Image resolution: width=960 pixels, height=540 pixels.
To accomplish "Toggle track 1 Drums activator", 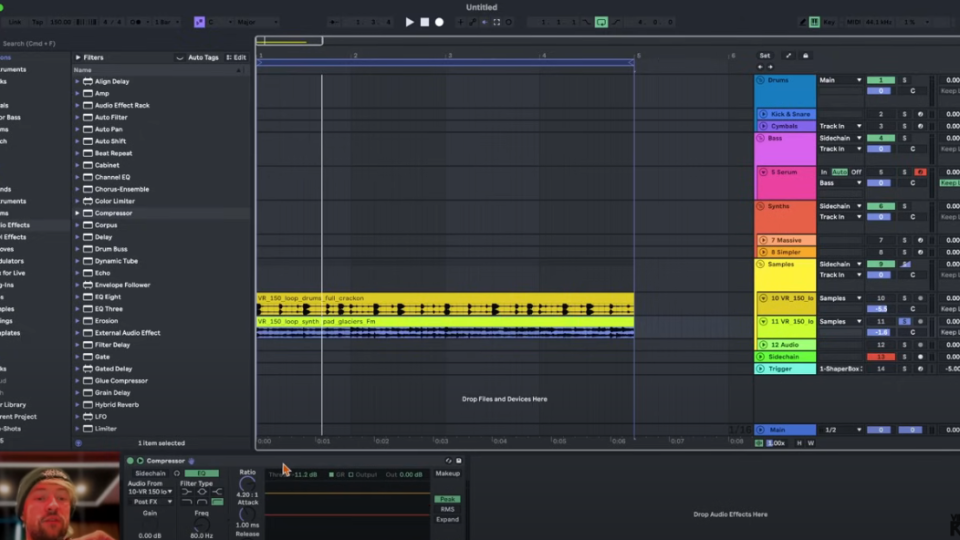I will point(880,80).
